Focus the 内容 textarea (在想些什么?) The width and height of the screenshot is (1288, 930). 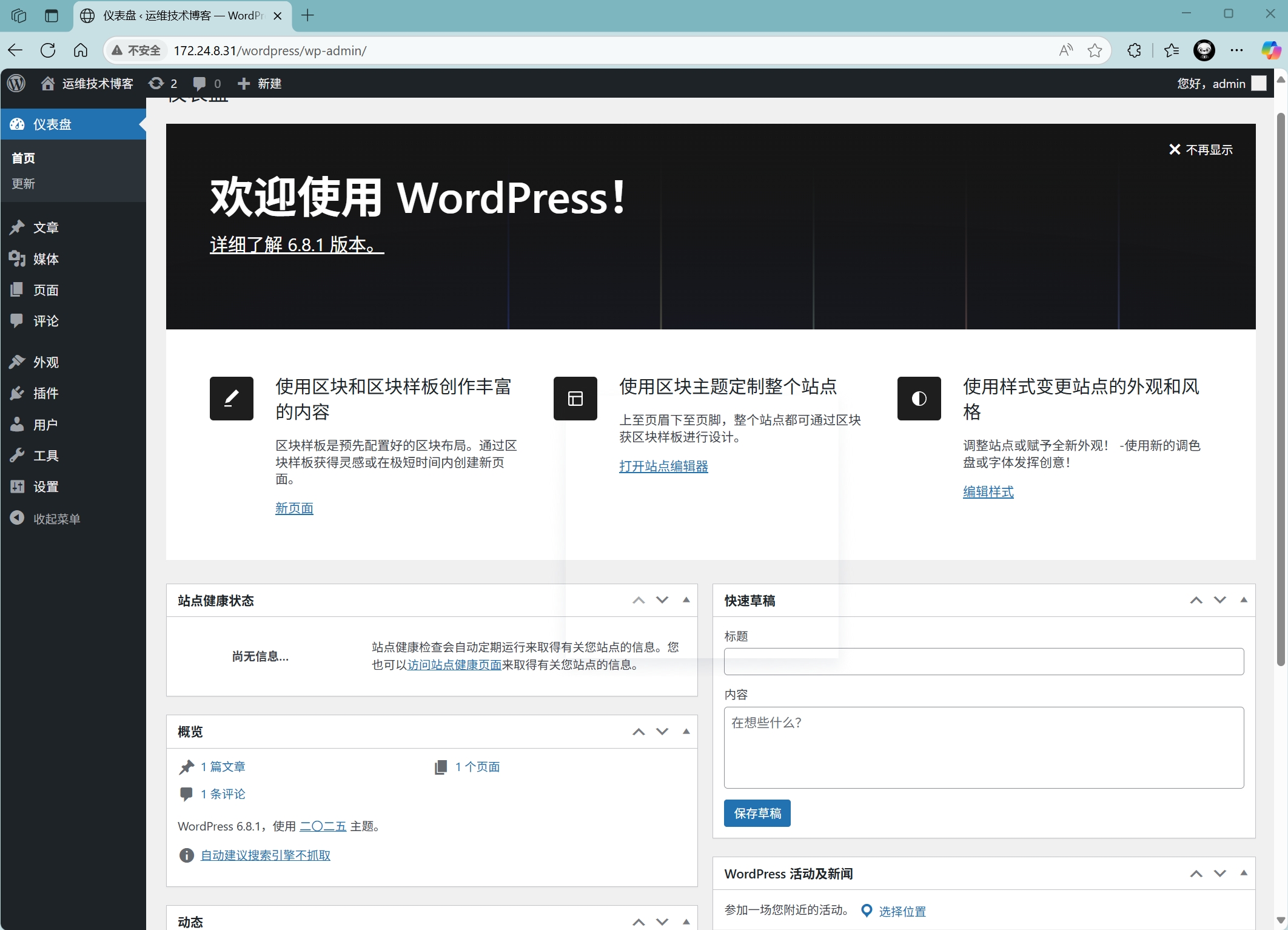pyautogui.click(x=984, y=747)
